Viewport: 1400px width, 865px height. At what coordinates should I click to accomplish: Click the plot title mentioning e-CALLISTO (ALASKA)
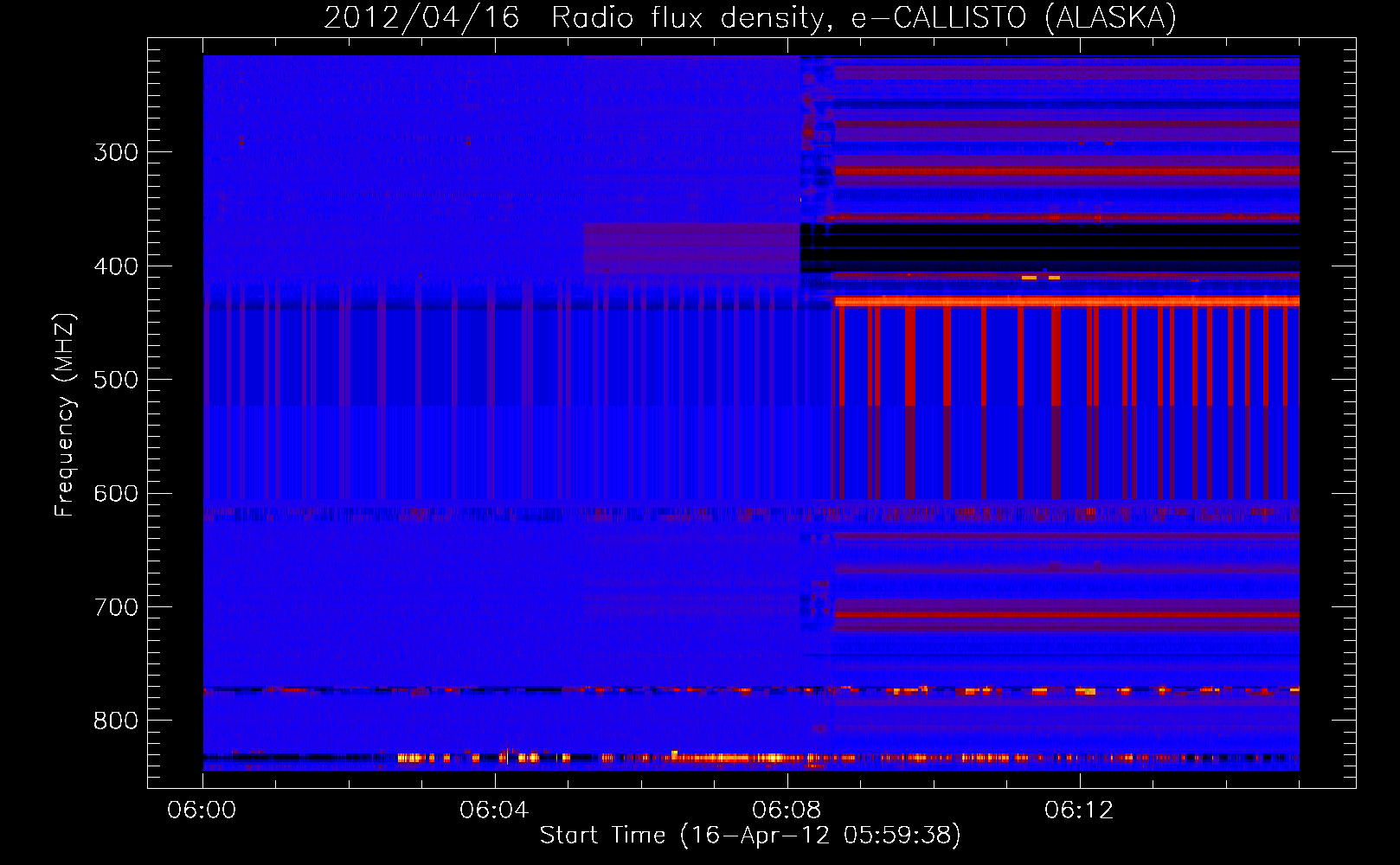[750, 17]
